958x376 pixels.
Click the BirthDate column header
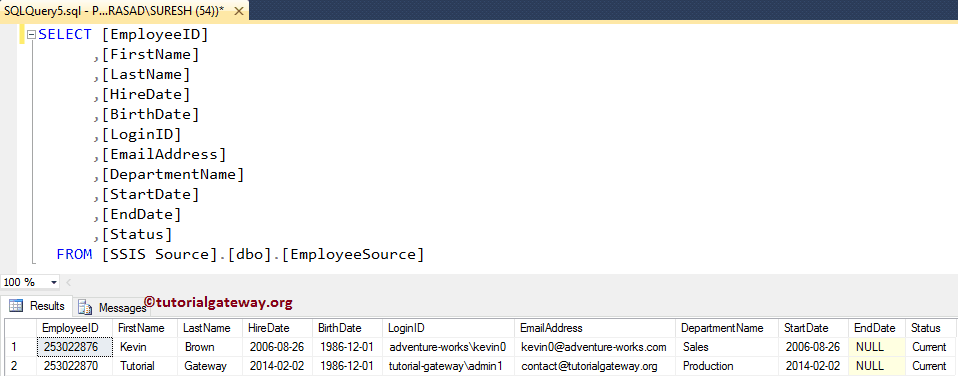(x=348, y=328)
